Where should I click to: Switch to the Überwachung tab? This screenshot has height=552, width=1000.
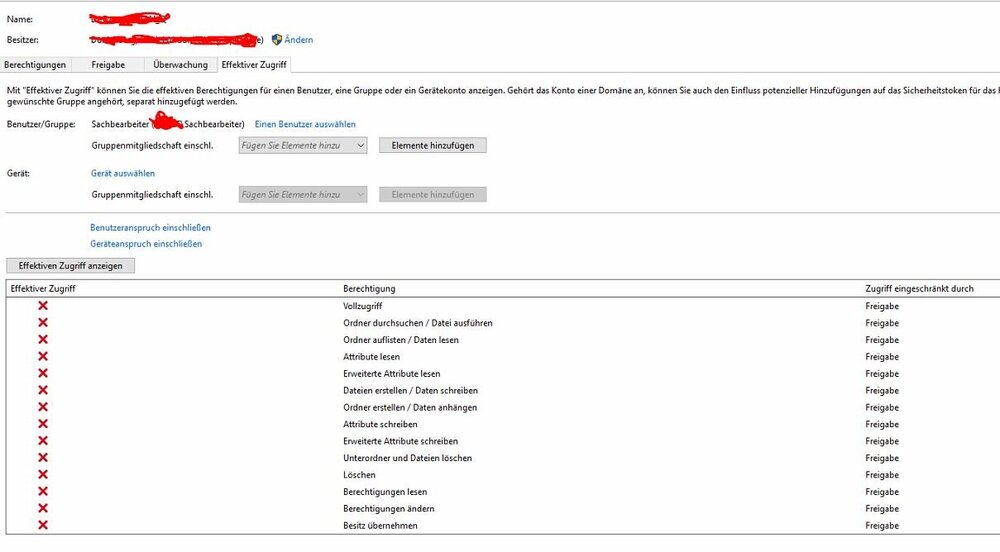180,65
